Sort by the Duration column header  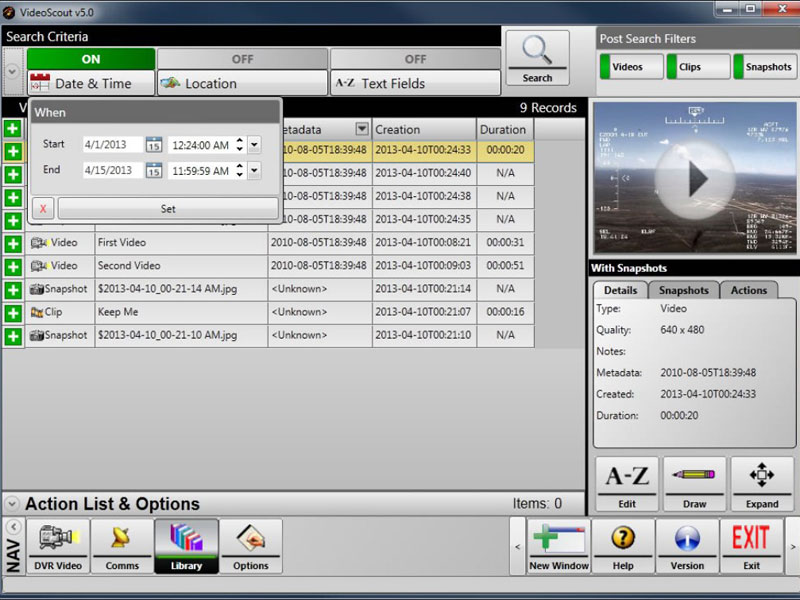[x=505, y=130]
